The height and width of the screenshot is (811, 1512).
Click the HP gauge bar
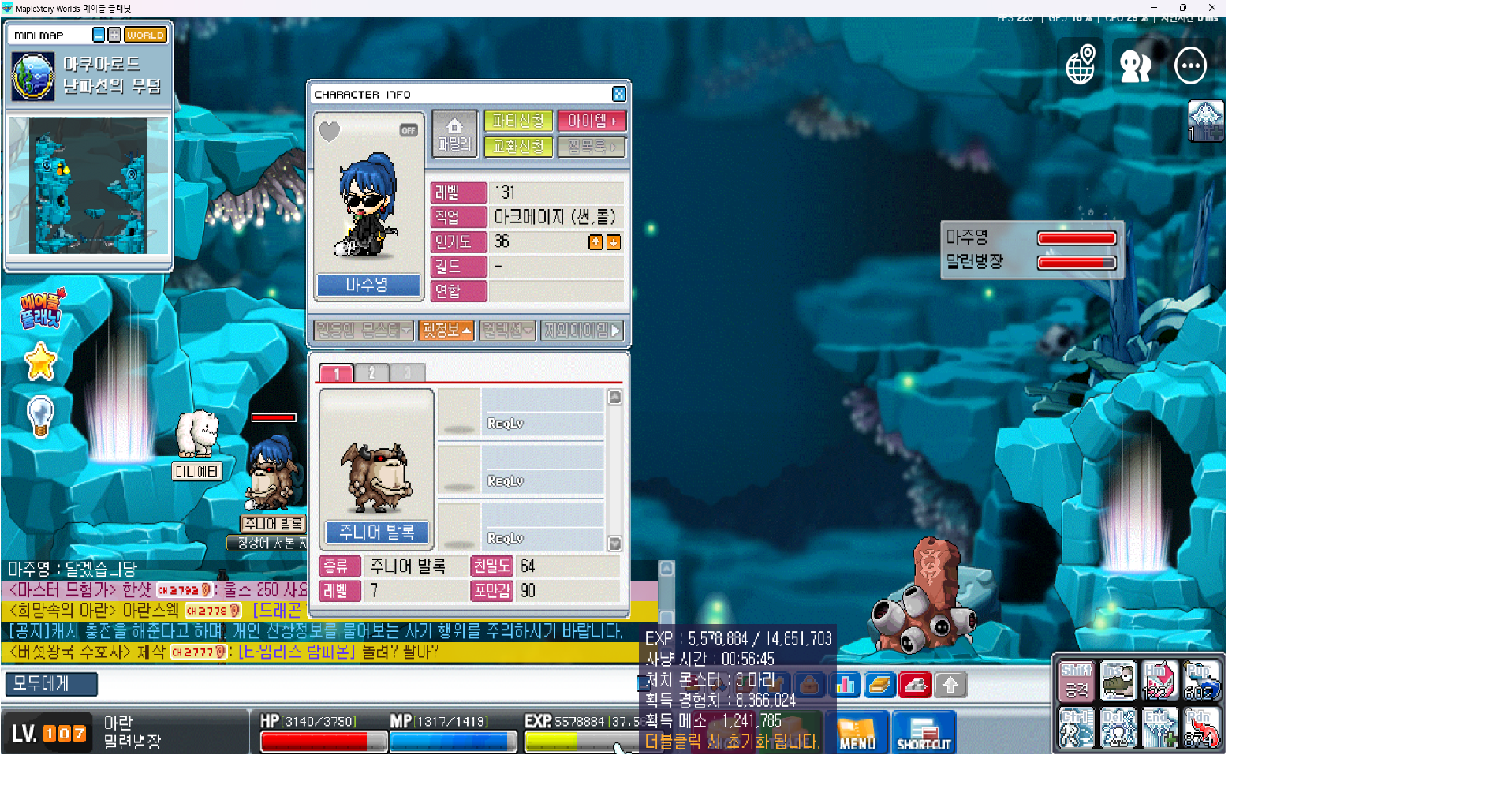[323, 742]
